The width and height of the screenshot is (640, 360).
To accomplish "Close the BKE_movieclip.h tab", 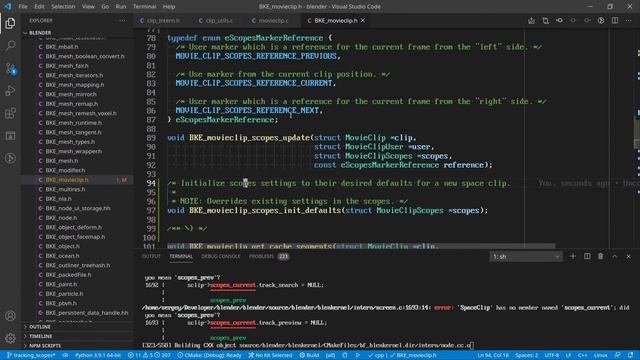I will tap(362, 20).
